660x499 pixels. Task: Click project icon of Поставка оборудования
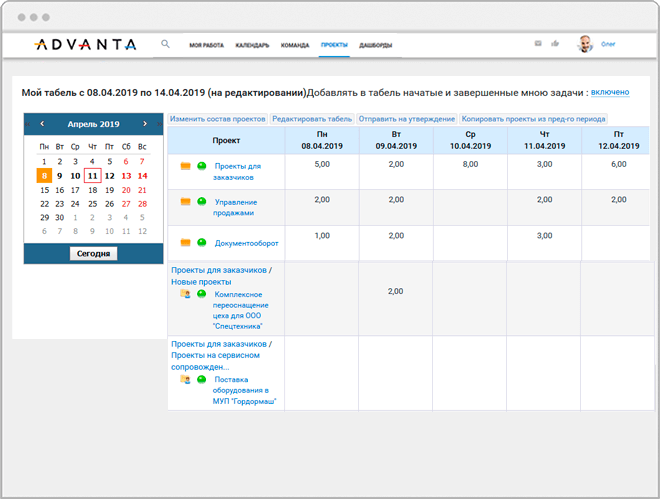186,380
